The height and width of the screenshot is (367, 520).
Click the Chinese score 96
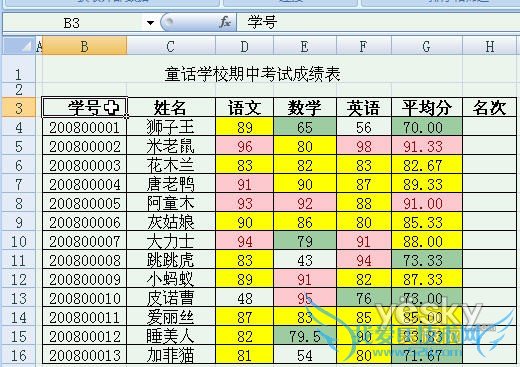[x=244, y=146]
